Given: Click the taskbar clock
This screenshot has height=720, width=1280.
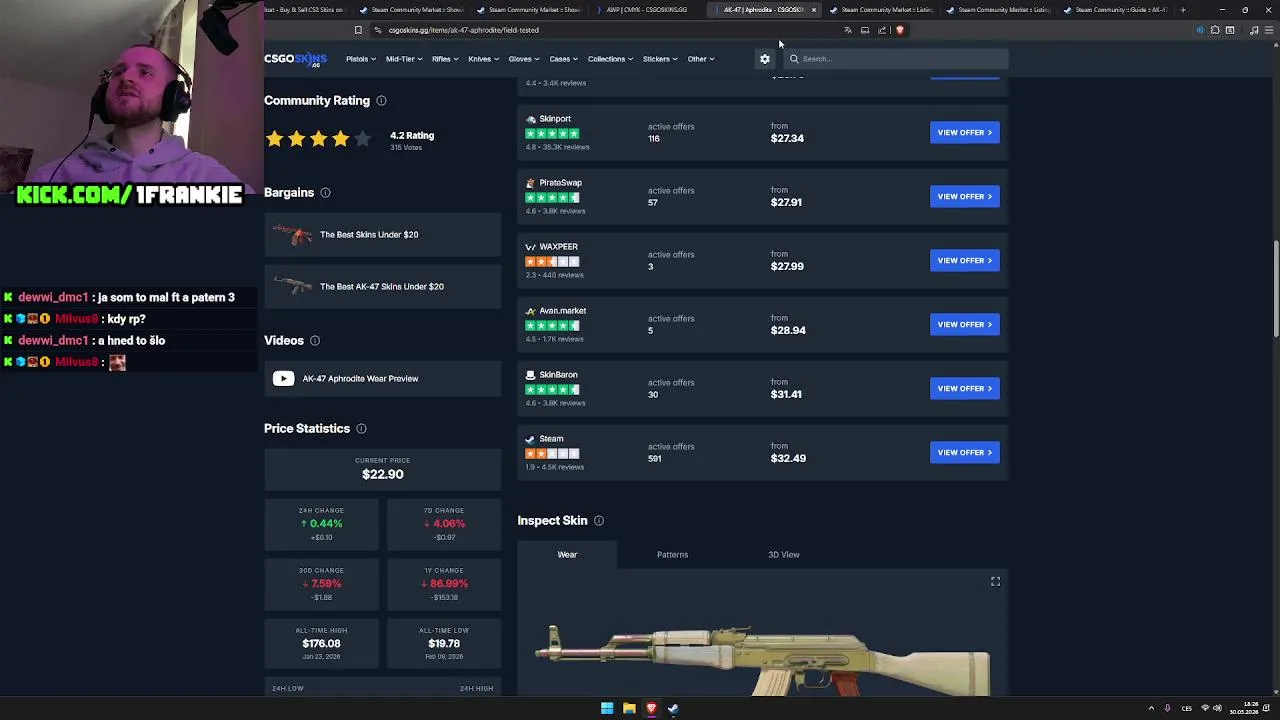Looking at the screenshot, I should [x=1245, y=708].
